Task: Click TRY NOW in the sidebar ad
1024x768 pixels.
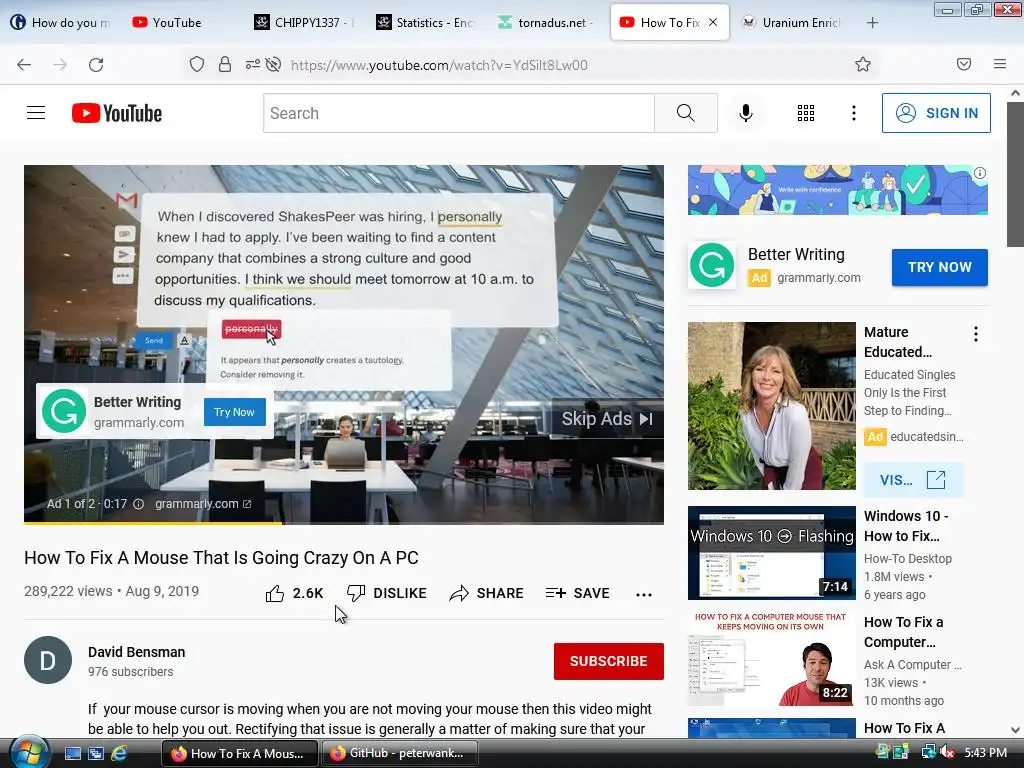Action: click(939, 267)
